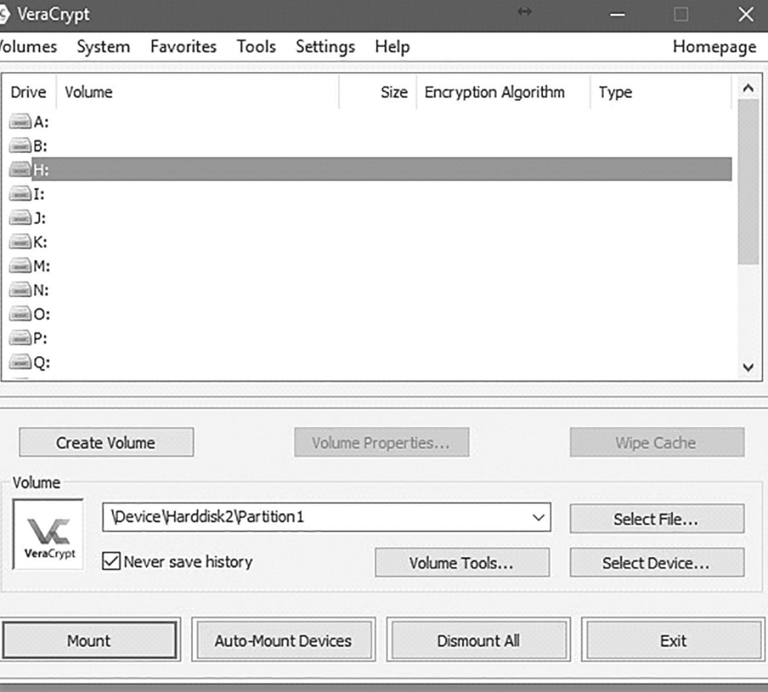Click the VeraCrypt title bar app icon
The height and width of the screenshot is (692, 768).
tap(4, 14)
